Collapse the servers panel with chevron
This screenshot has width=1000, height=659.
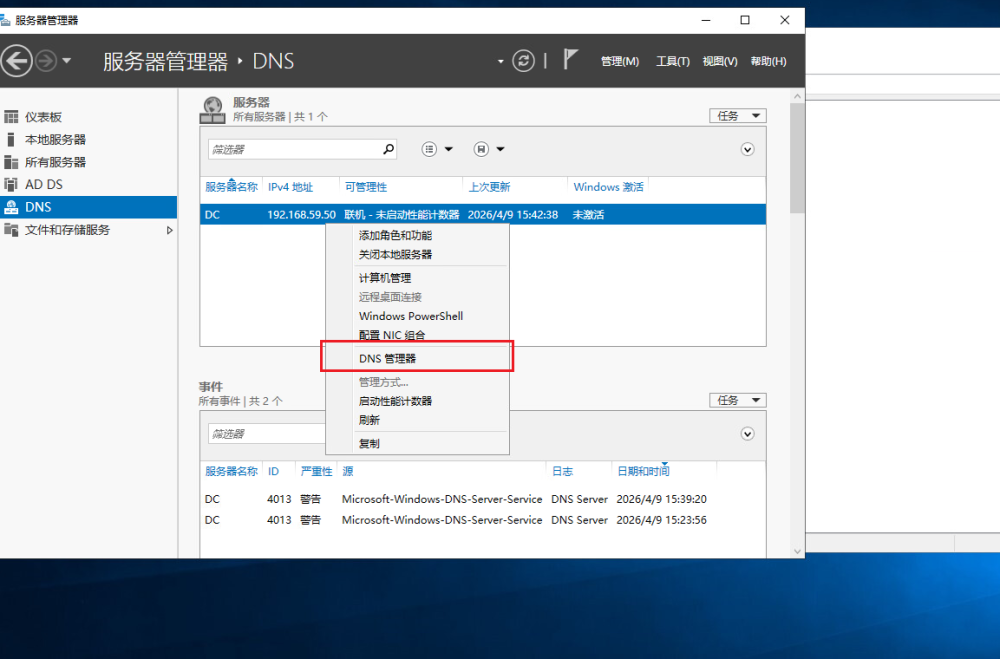pyautogui.click(x=747, y=149)
